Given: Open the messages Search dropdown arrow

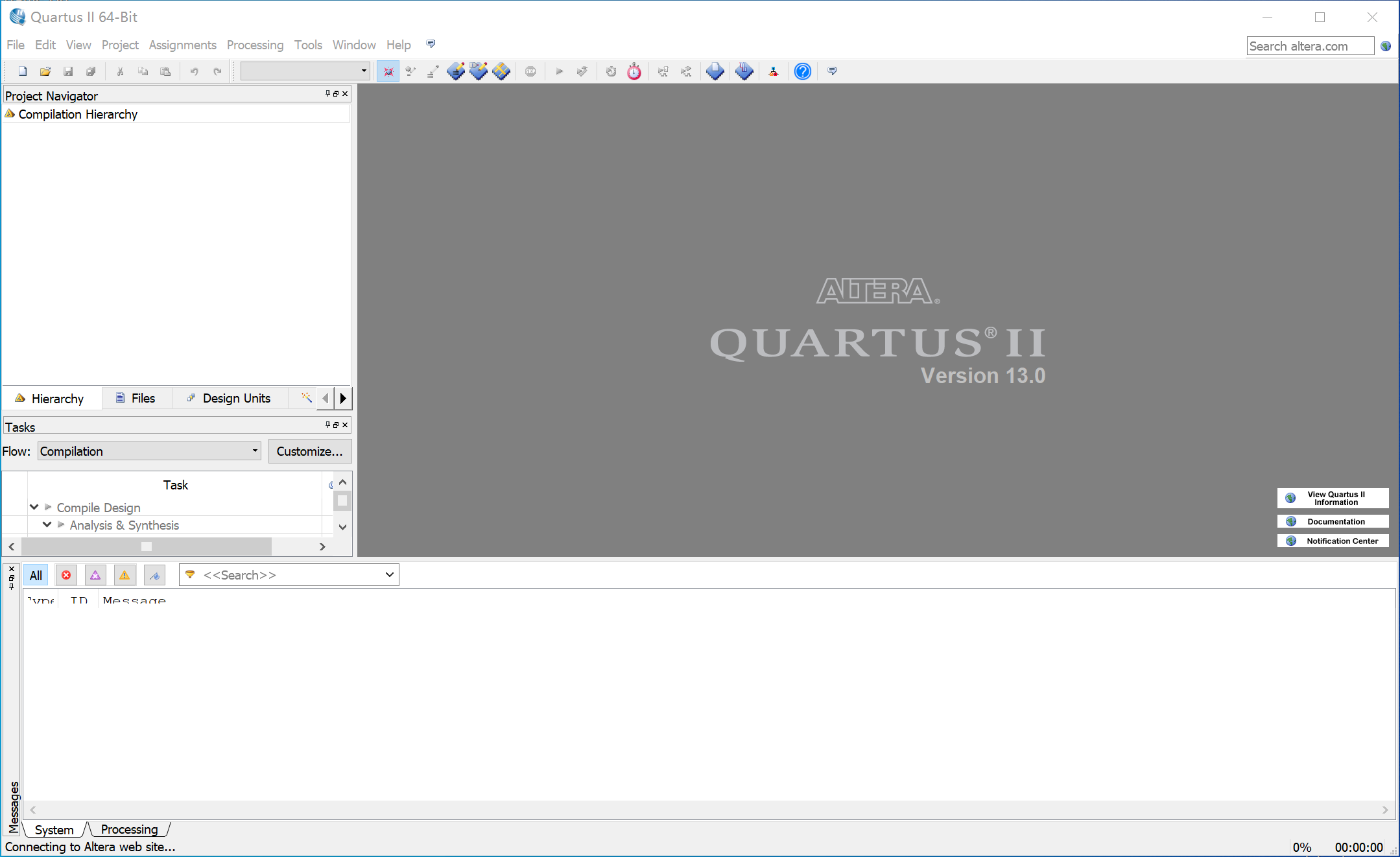Looking at the screenshot, I should pyautogui.click(x=389, y=575).
